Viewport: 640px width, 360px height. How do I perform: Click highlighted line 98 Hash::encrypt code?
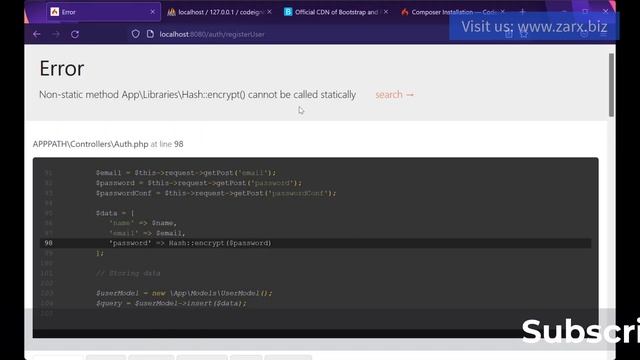pyautogui.click(x=316, y=243)
